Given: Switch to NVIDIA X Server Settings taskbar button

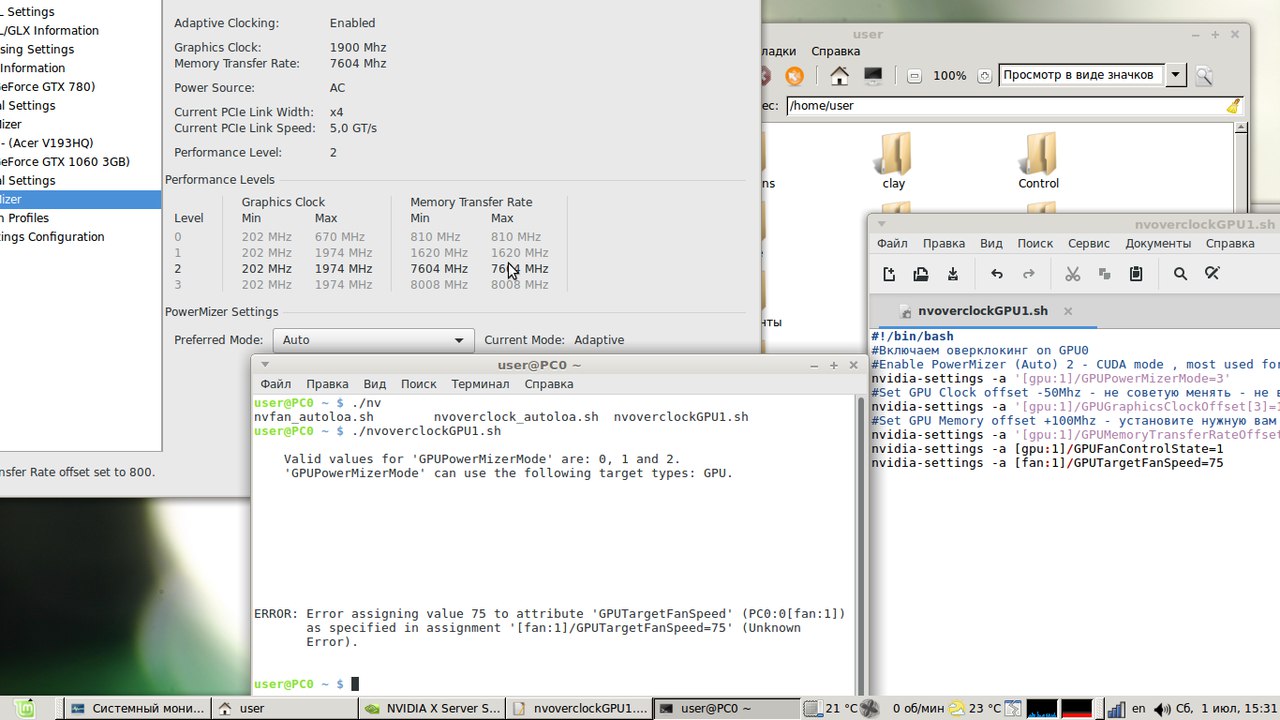Looking at the screenshot, I should point(432,708).
